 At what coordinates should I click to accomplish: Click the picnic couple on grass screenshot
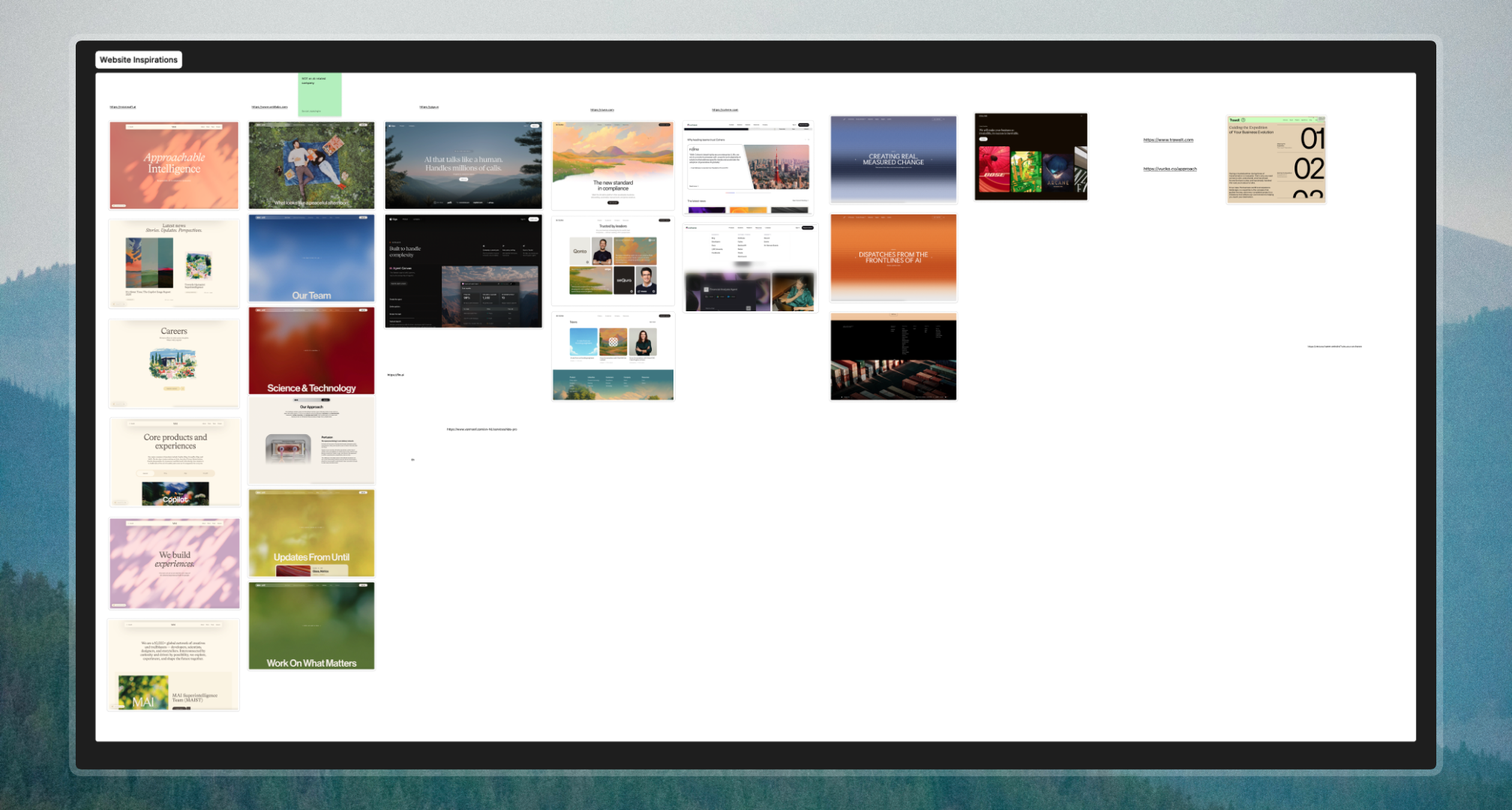(x=311, y=166)
